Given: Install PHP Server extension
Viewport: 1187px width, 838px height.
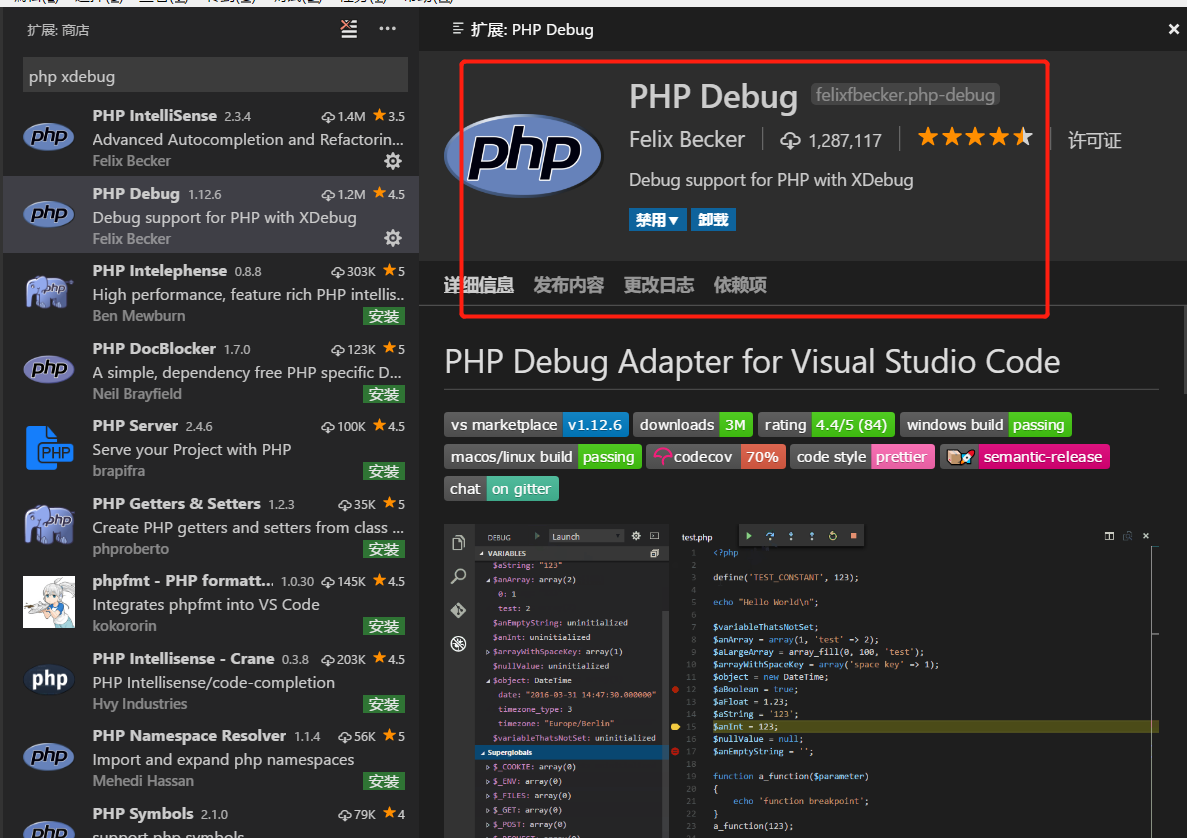Looking at the screenshot, I should click(x=384, y=472).
